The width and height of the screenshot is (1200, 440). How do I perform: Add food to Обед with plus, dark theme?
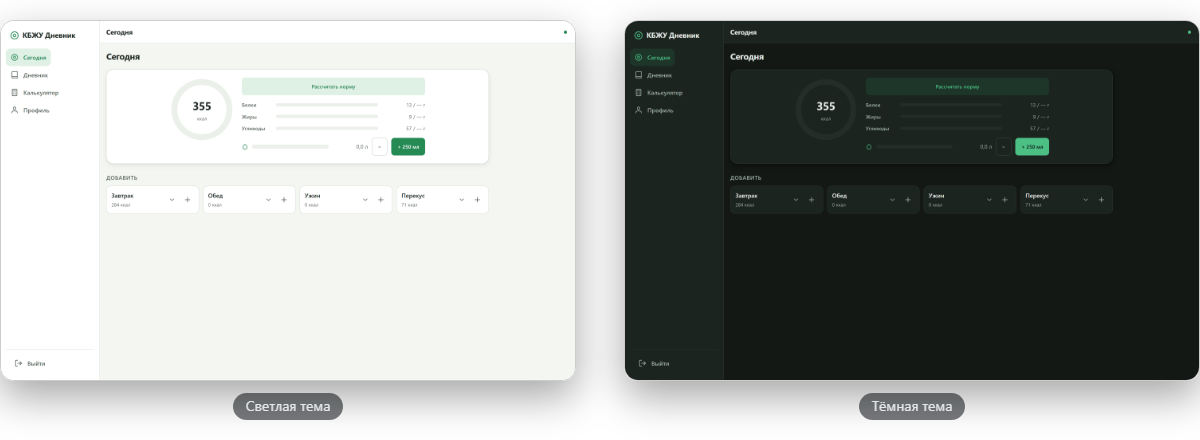point(908,199)
